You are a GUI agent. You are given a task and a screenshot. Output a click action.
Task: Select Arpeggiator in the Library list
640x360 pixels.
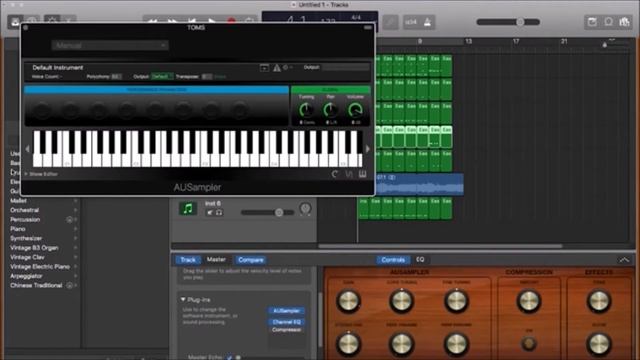26,276
